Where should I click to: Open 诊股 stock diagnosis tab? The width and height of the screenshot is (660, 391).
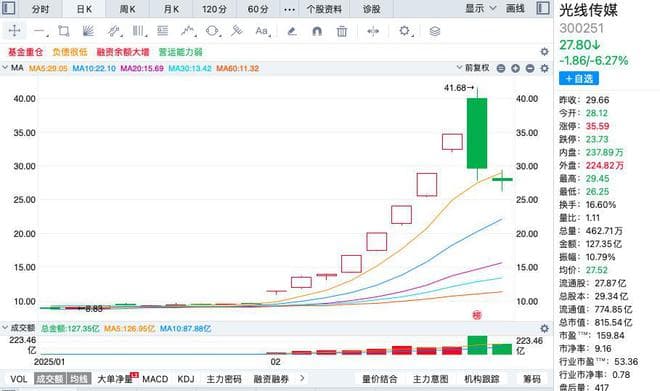pyautogui.click(x=372, y=9)
